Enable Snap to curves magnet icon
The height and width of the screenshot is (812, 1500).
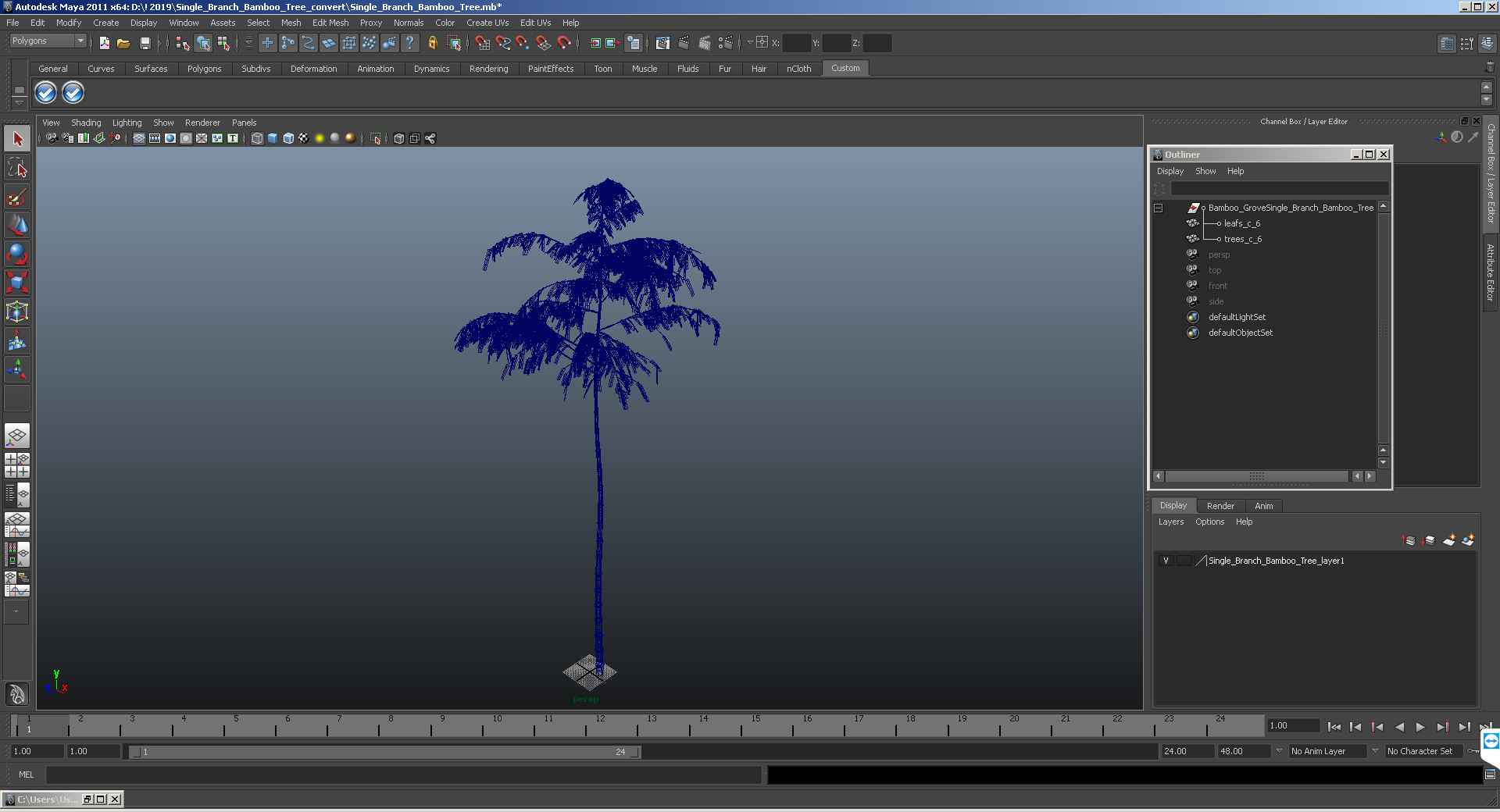point(502,43)
